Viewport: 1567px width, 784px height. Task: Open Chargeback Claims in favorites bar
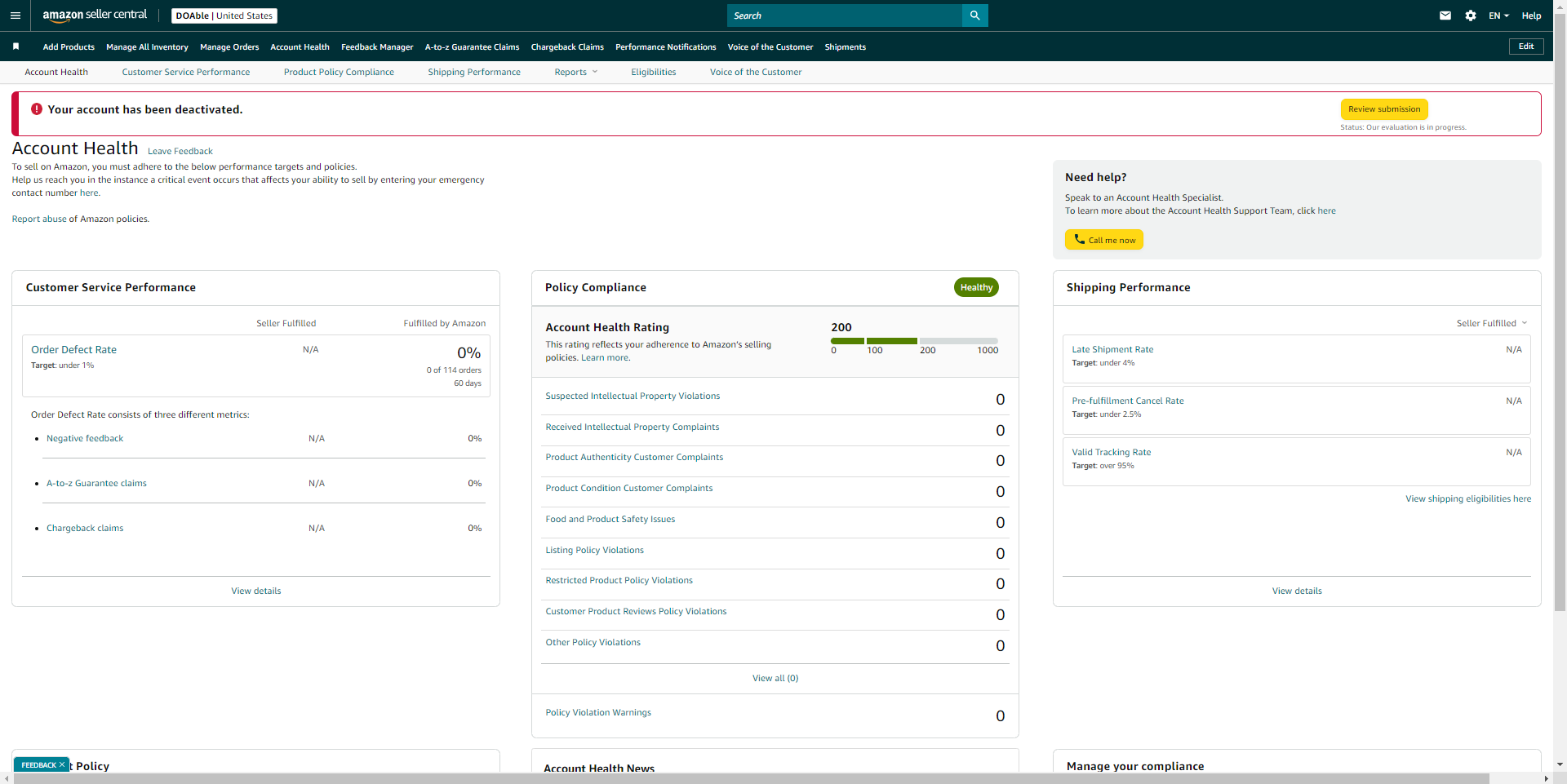567,47
